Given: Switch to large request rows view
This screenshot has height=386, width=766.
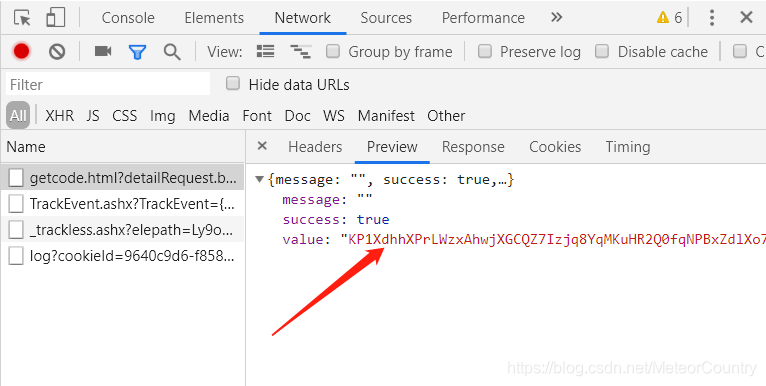Looking at the screenshot, I should [265, 51].
